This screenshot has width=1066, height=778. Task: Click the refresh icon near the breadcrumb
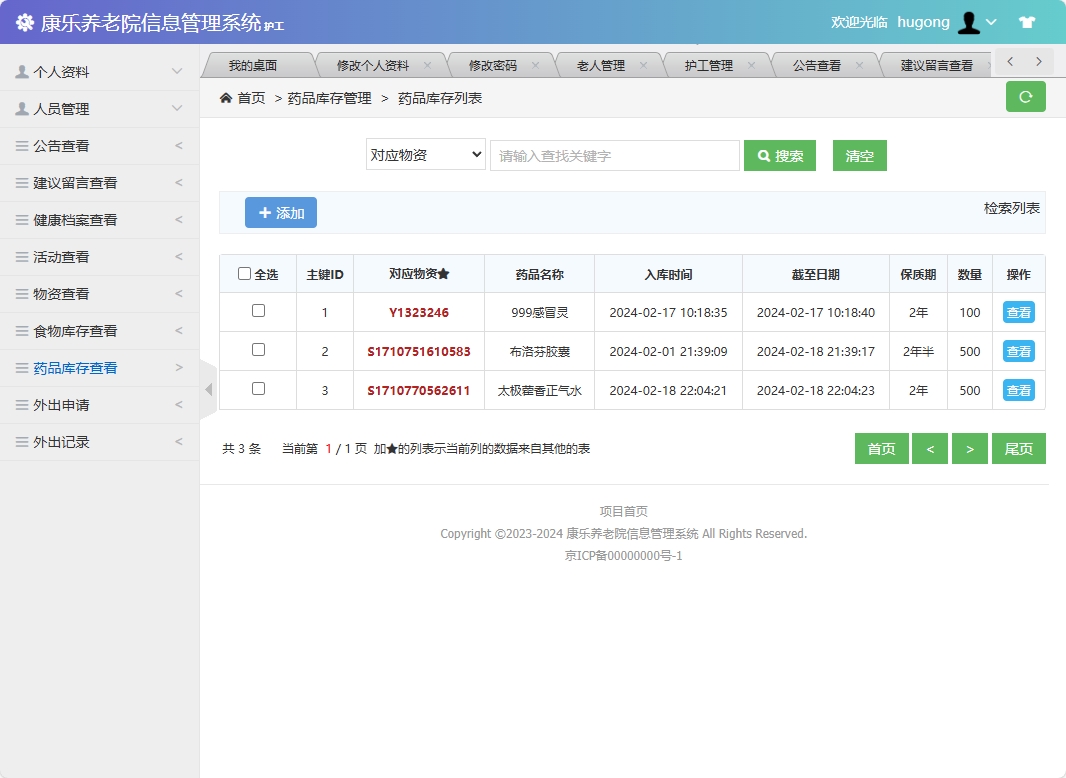[1025, 96]
